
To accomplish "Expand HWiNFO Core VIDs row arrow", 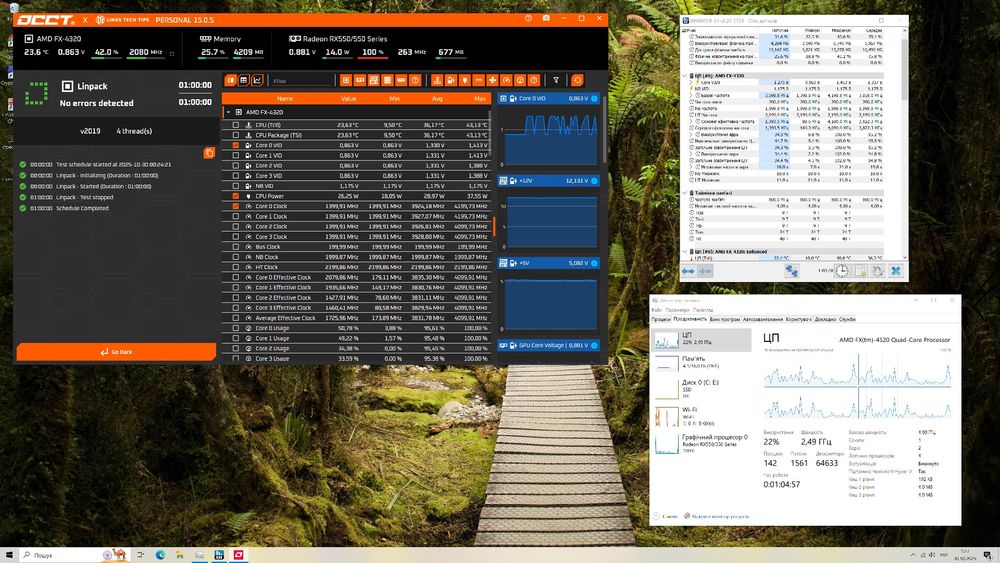I will click(691, 82).
